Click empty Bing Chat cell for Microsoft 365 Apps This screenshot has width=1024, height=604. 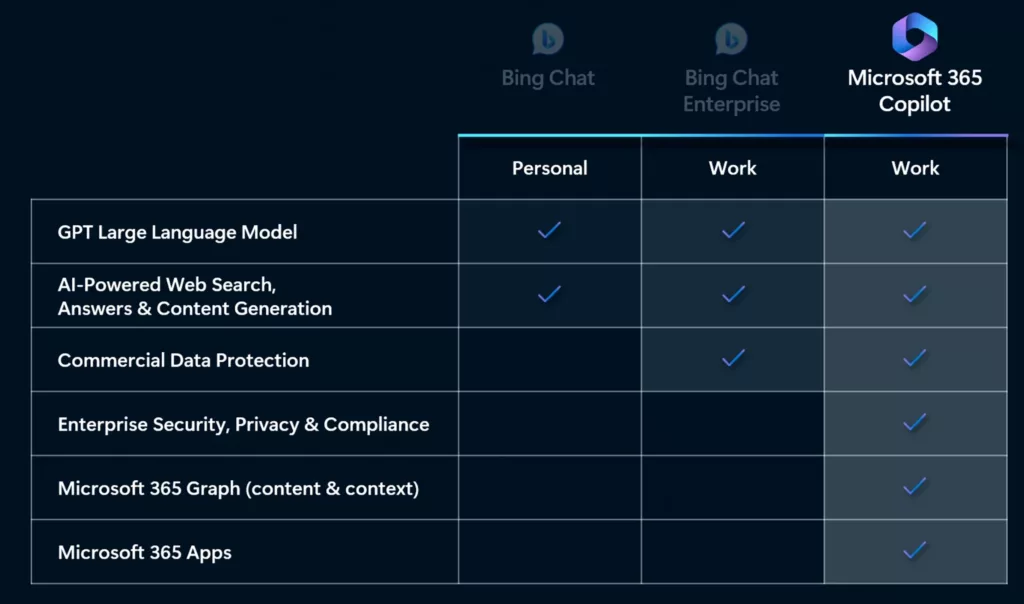click(550, 552)
